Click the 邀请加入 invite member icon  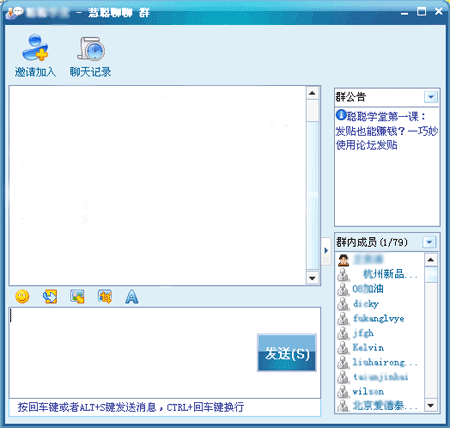tap(35, 48)
